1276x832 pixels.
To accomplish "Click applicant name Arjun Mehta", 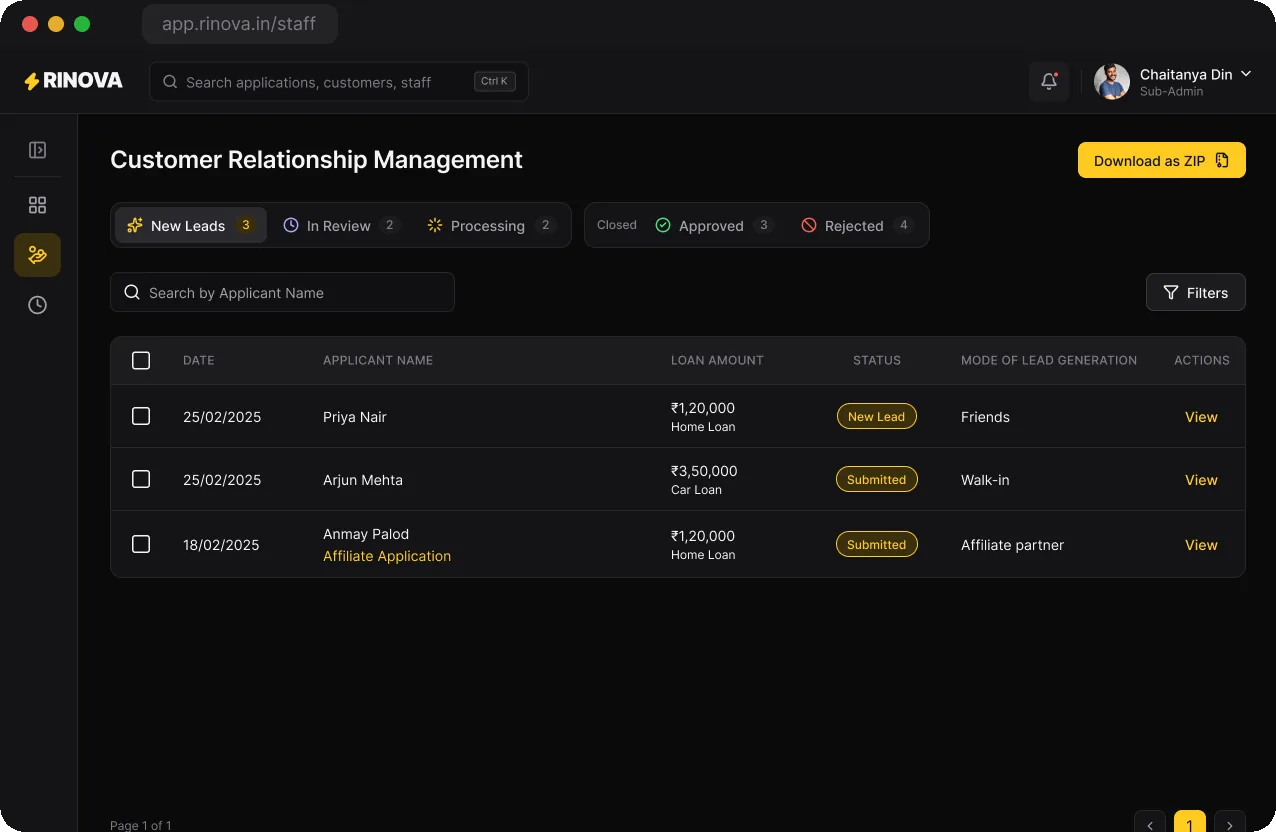I will click(363, 480).
